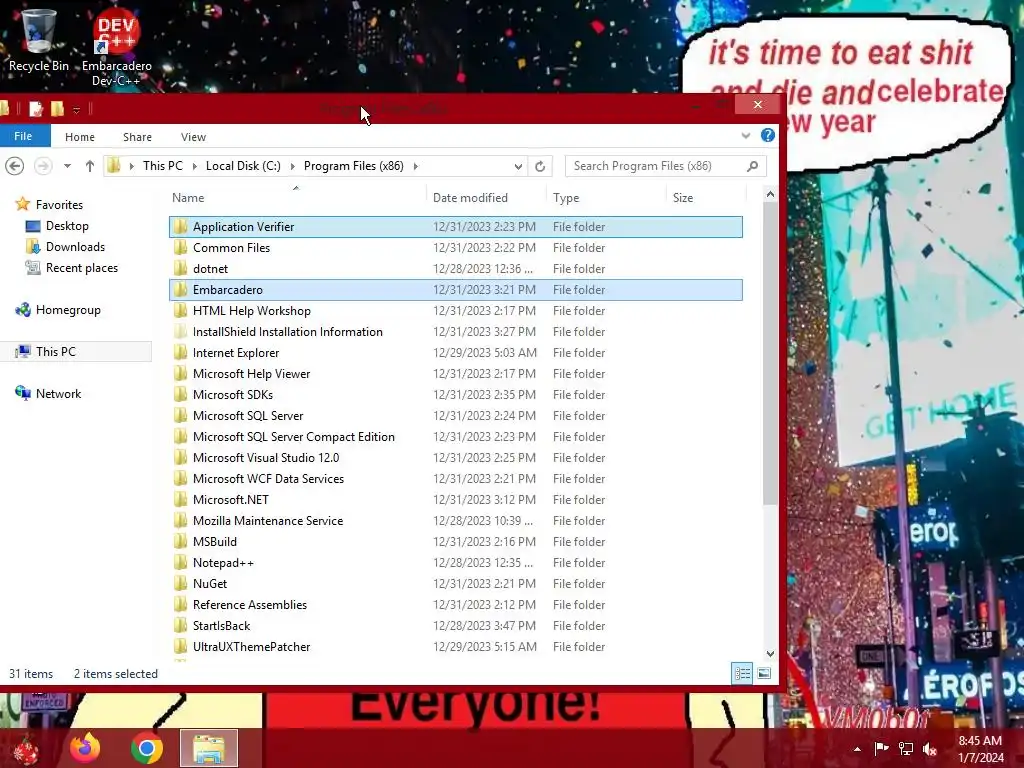This screenshot has width=1024, height=768.
Task: Expand the ribbon with the chevron
Action: pyautogui.click(x=746, y=136)
